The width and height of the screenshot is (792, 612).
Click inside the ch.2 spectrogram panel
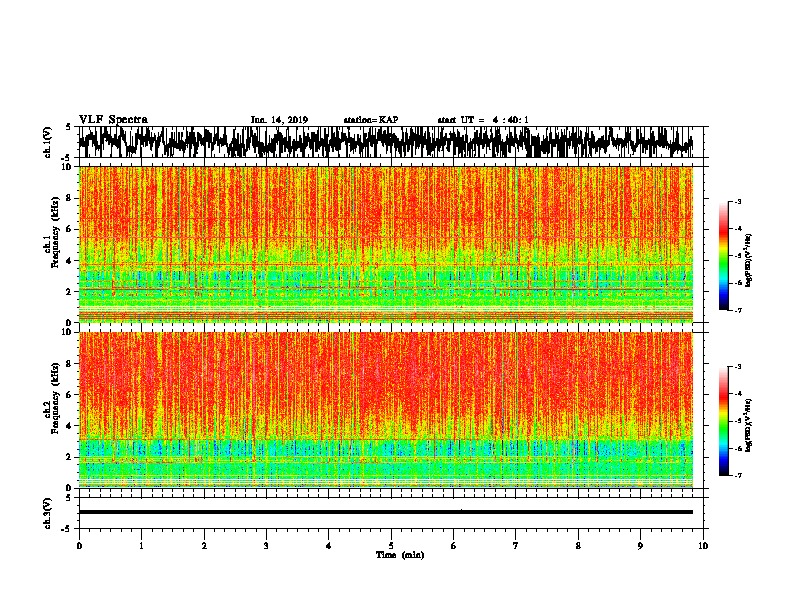pos(386,410)
